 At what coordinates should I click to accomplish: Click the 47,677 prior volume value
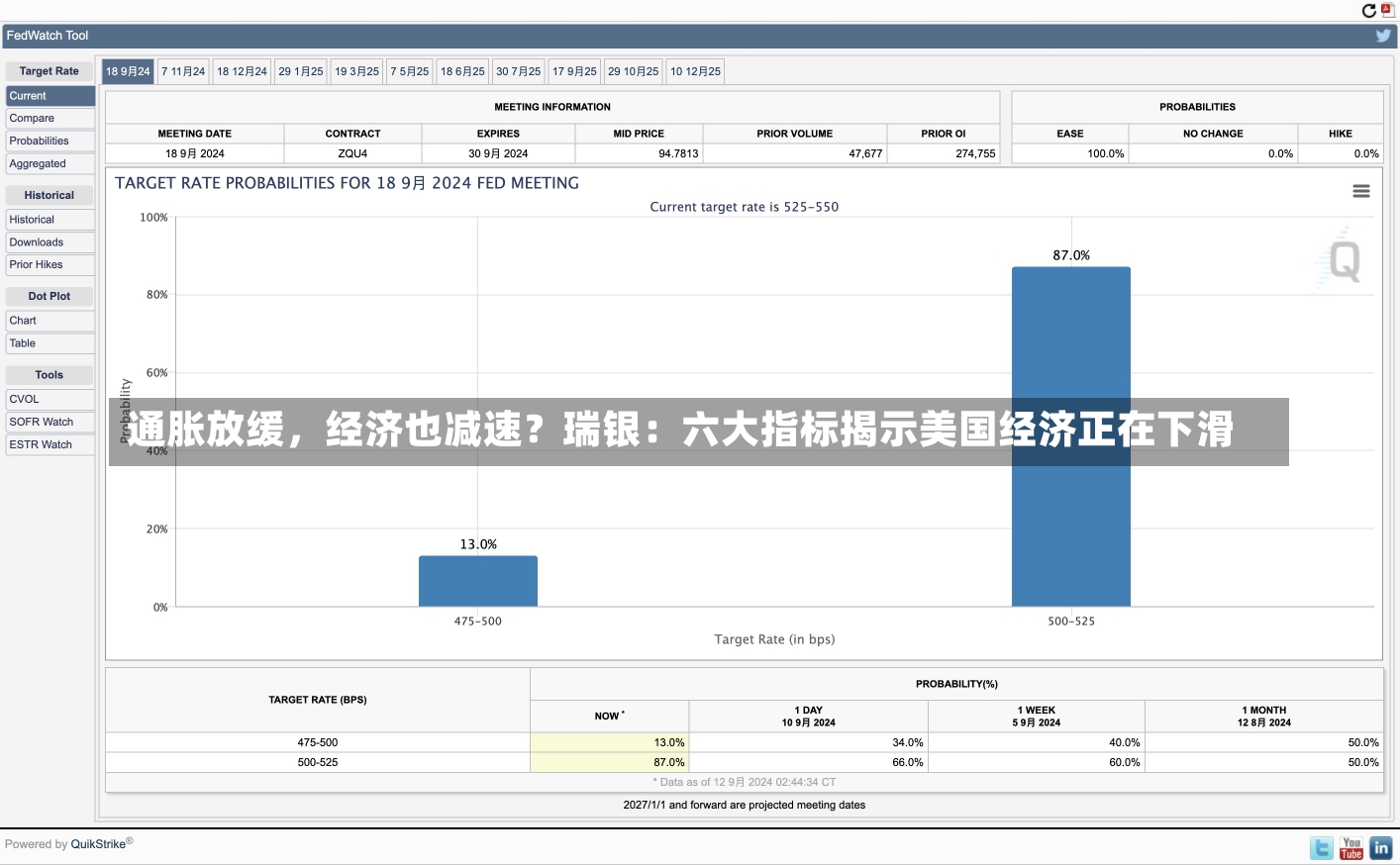[x=865, y=153]
